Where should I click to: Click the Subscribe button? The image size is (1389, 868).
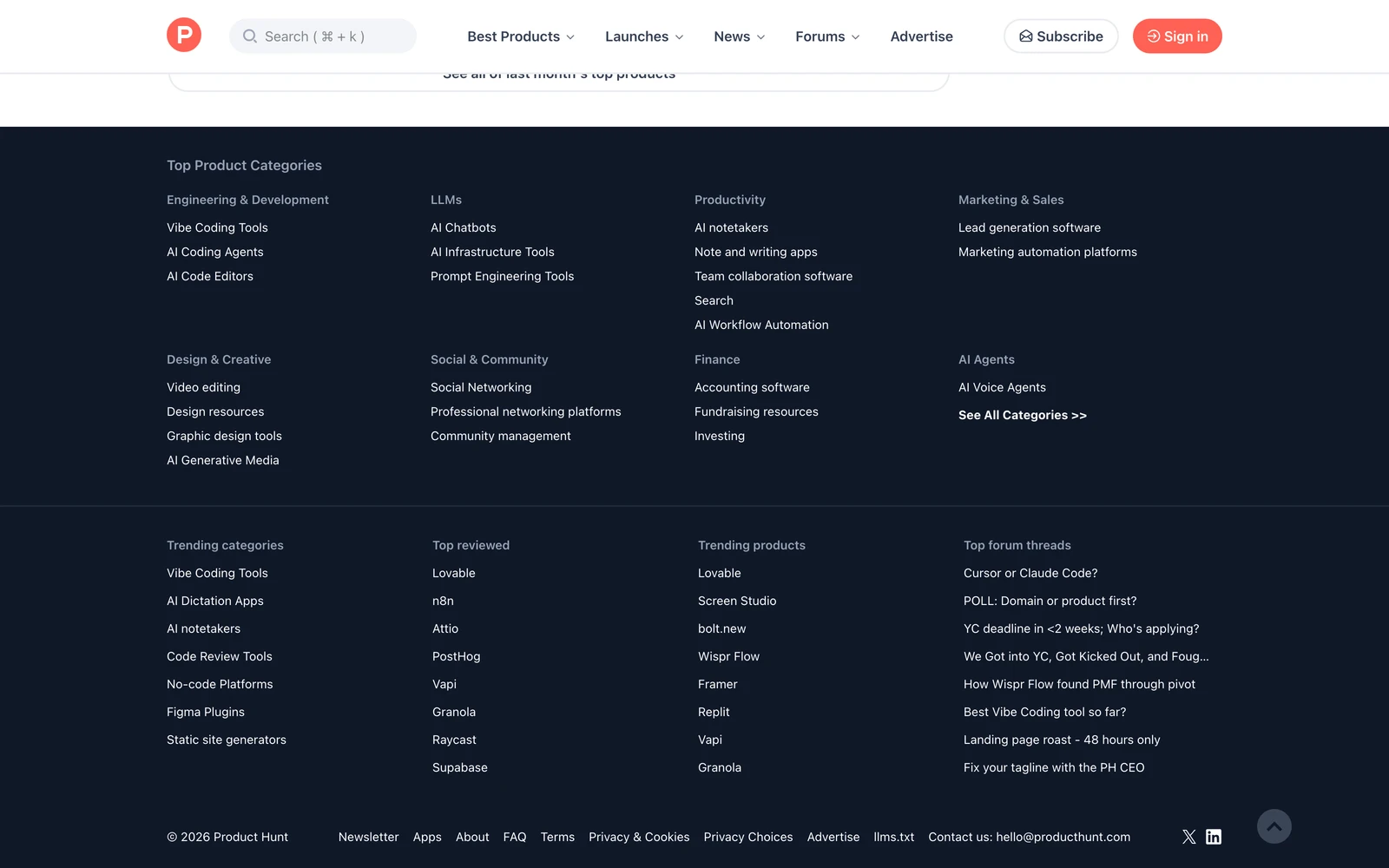click(x=1061, y=36)
